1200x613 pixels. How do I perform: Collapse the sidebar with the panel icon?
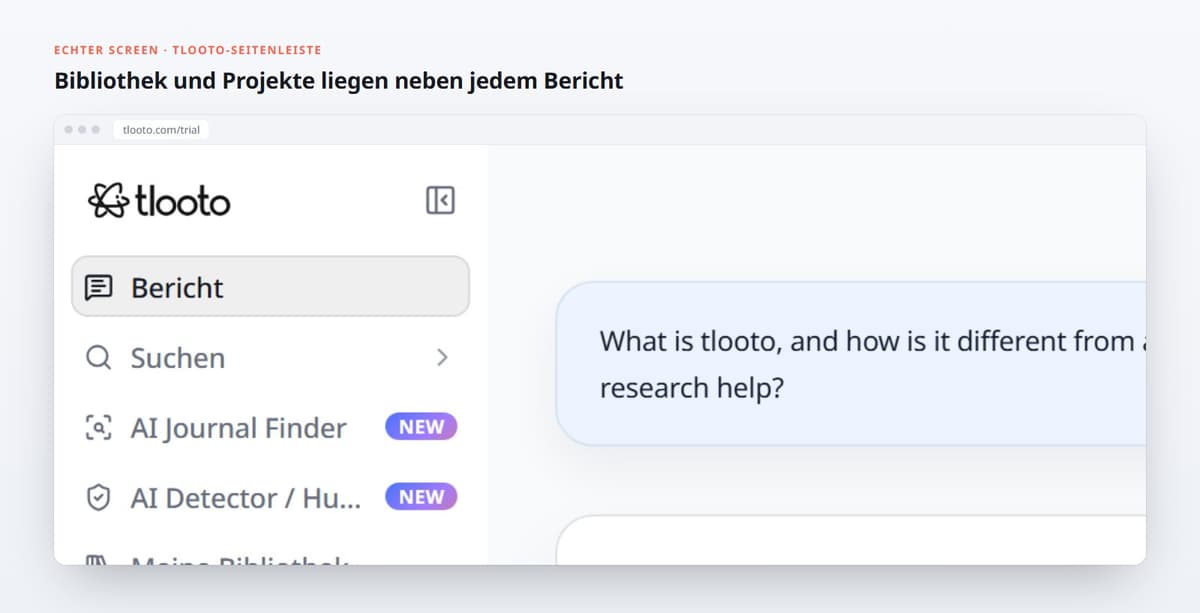tap(440, 200)
